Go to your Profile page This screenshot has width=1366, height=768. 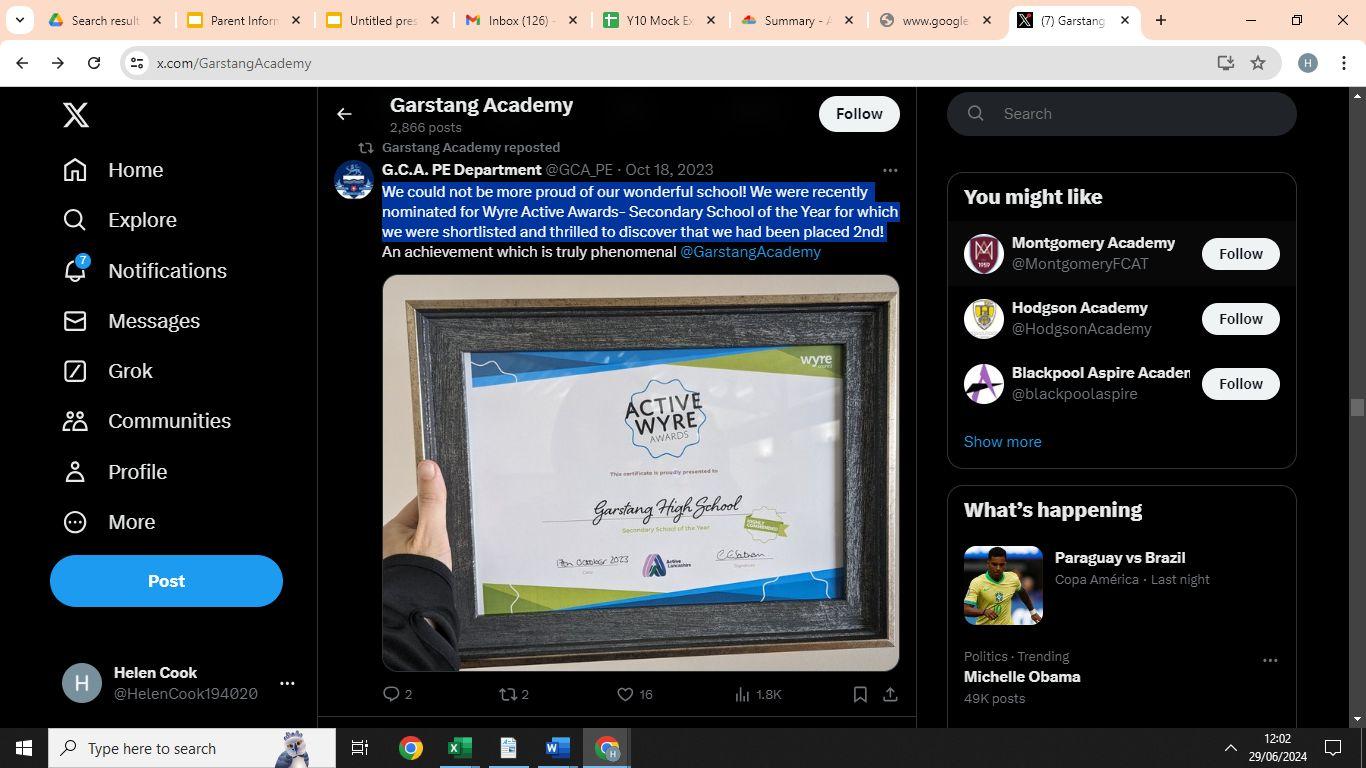[x=115, y=472]
